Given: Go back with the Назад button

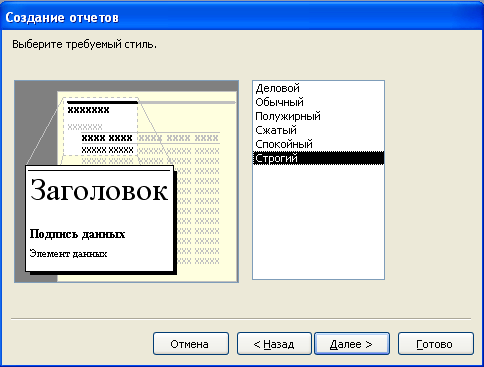Looking at the screenshot, I should coord(274,344).
